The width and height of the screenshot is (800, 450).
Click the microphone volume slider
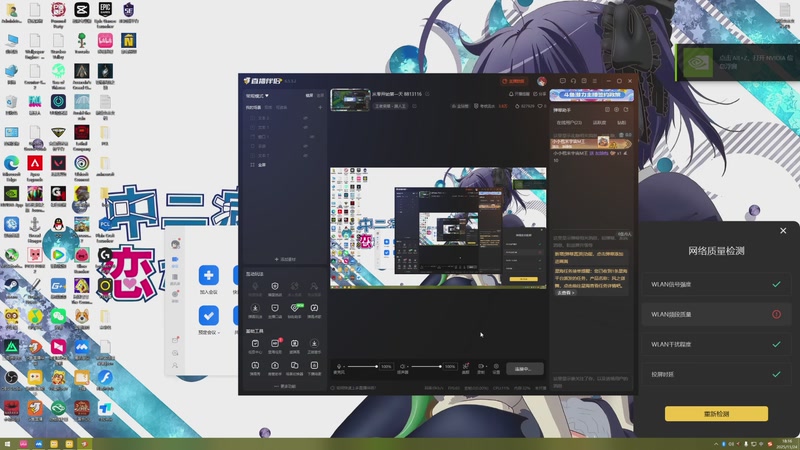(362, 366)
